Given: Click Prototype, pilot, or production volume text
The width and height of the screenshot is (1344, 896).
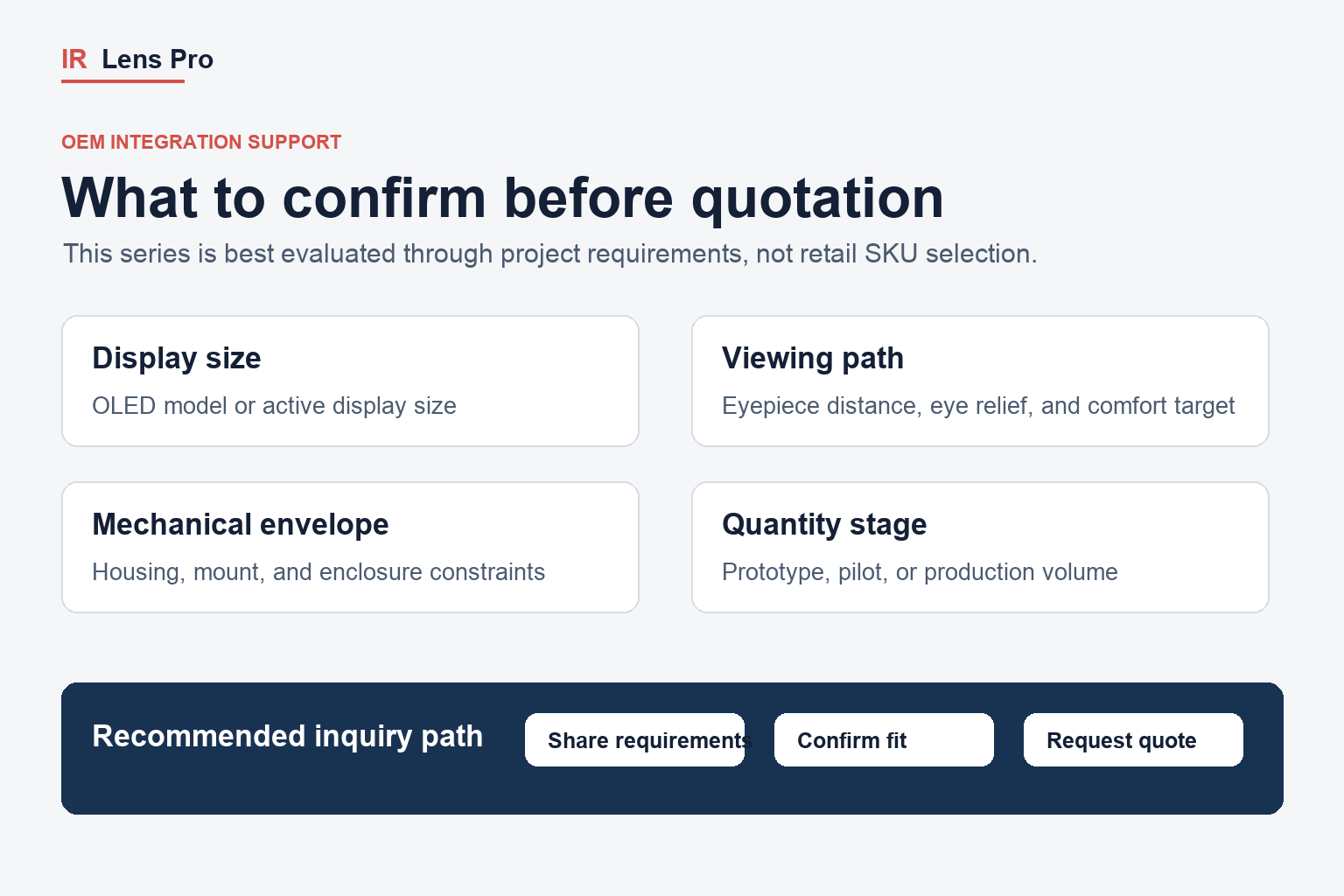Looking at the screenshot, I should coord(920,572).
